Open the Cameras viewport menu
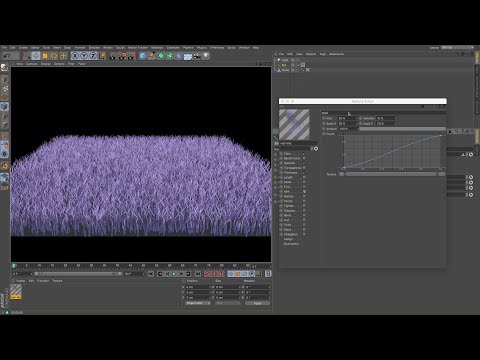Screen dimensions: 480x360 (32, 63)
